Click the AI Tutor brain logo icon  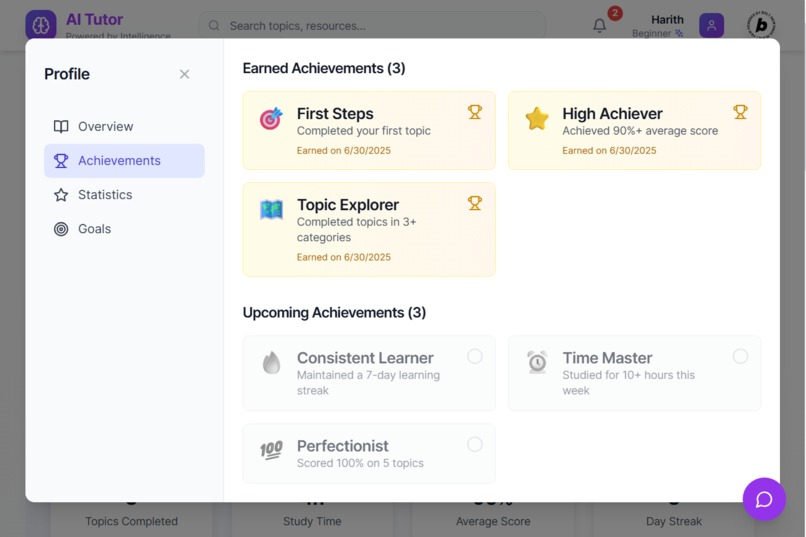(x=41, y=24)
